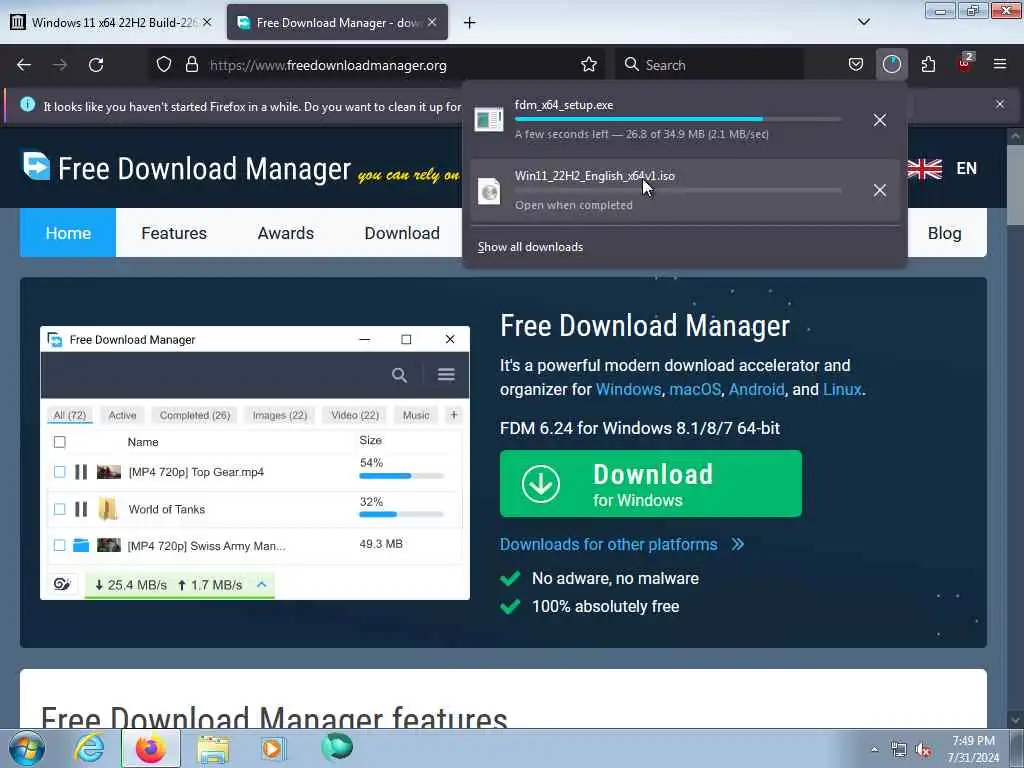Open uBlock extension icon with badge 2
This screenshot has width=1024, height=768.
(965, 63)
